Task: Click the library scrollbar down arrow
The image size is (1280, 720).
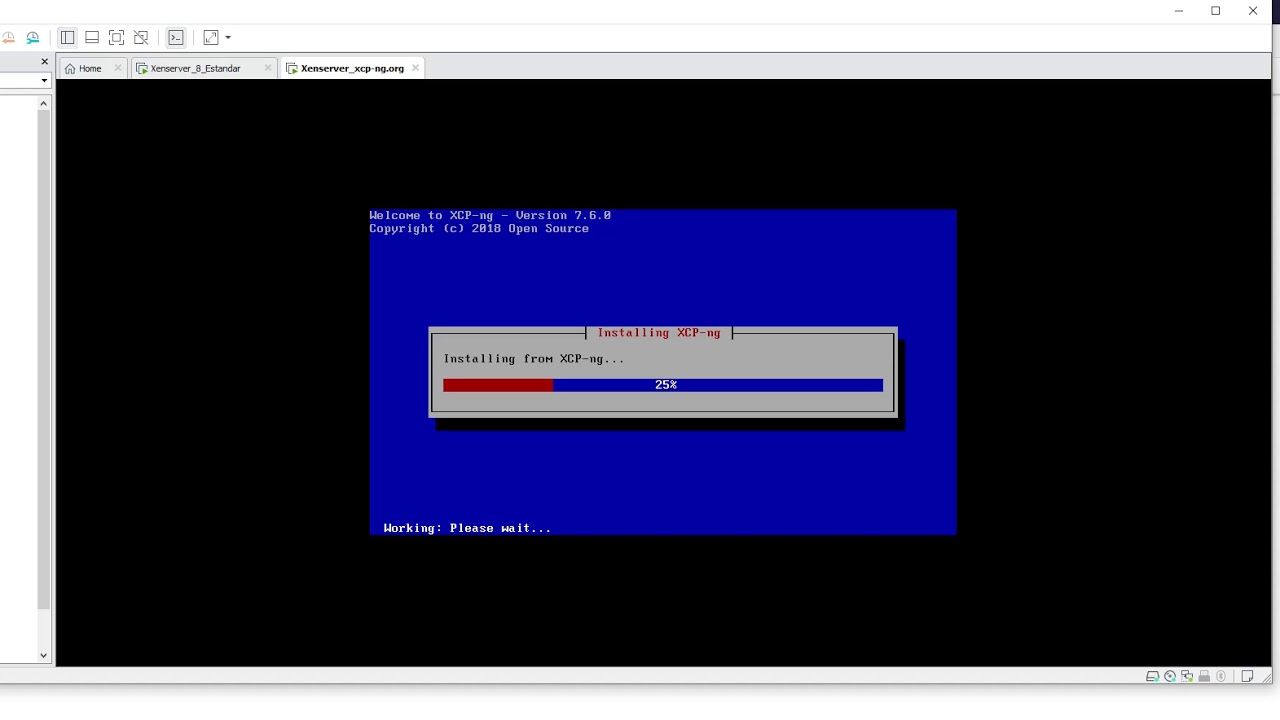Action: [x=43, y=656]
